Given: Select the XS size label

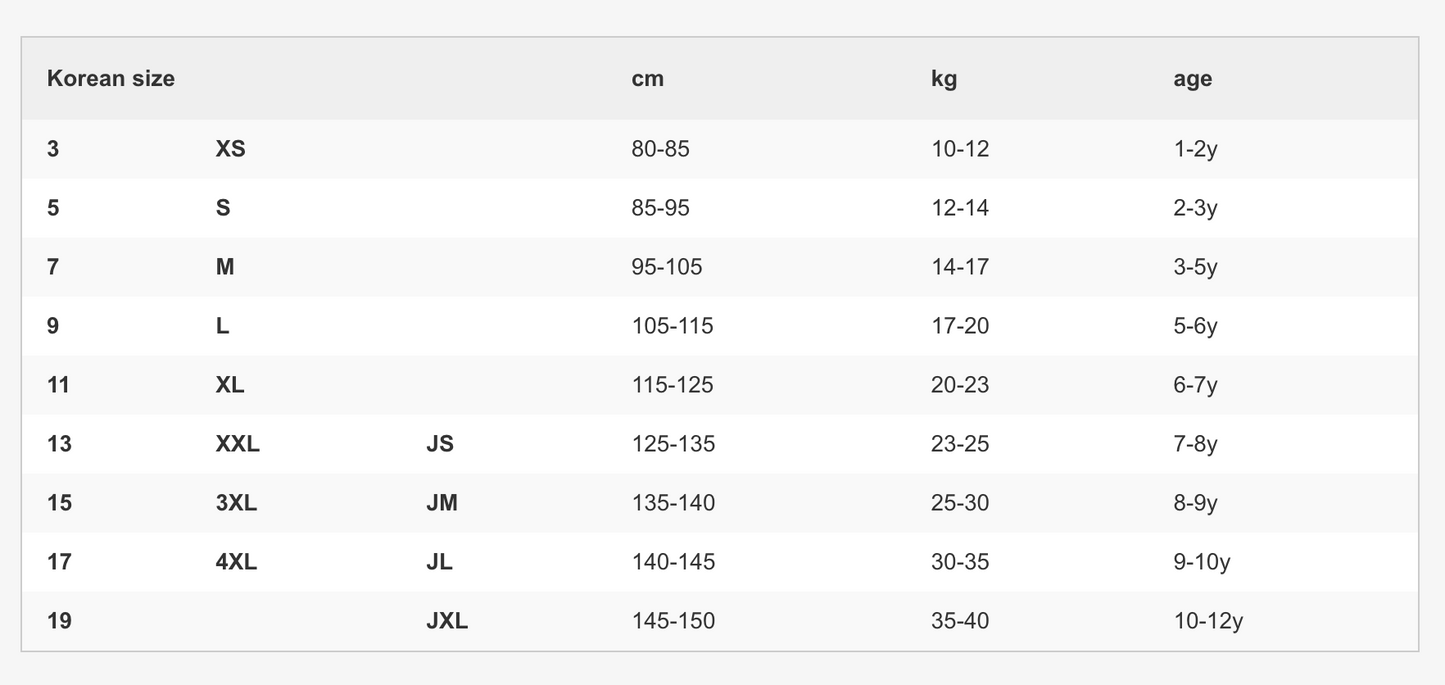Looking at the screenshot, I should coord(230,149).
